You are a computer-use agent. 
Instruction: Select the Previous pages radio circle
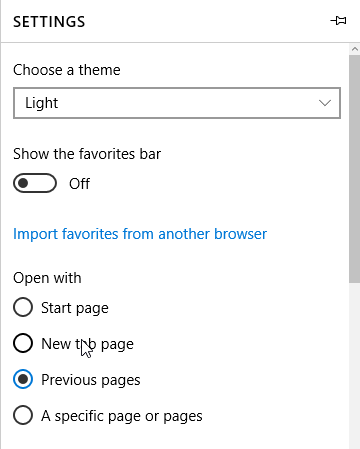(23, 379)
